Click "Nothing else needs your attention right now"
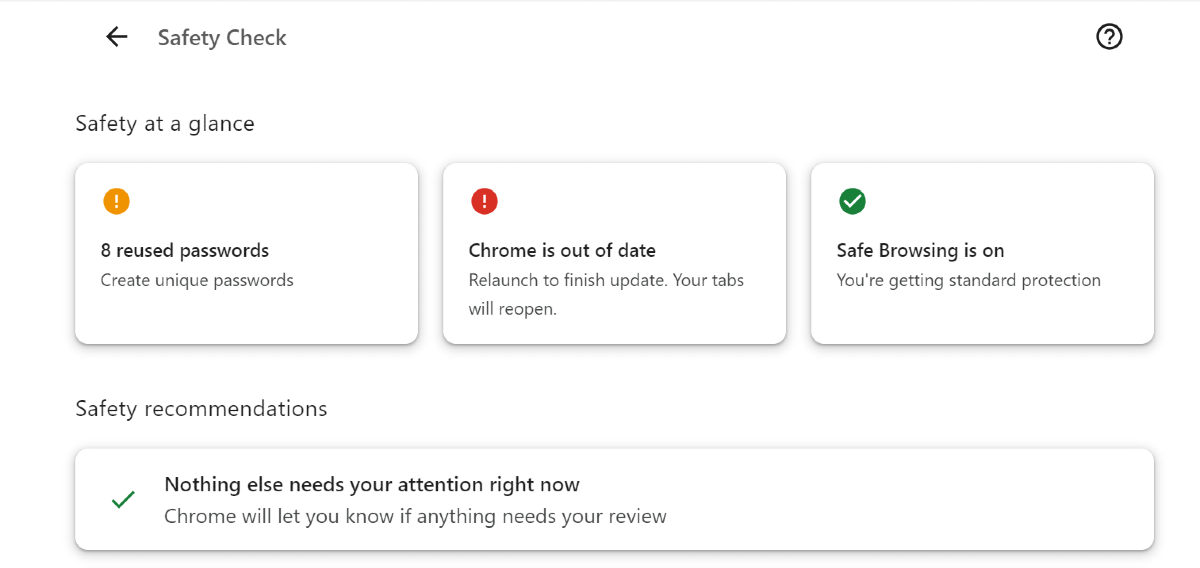This screenshot has width=1200, height=568. point(372,484)
